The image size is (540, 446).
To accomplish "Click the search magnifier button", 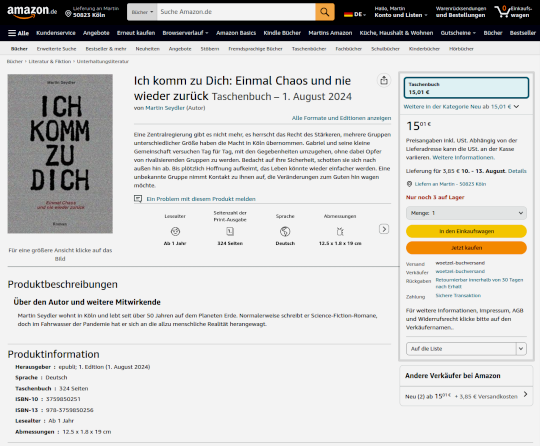I will pyautogui.click(x=324, y=12).
